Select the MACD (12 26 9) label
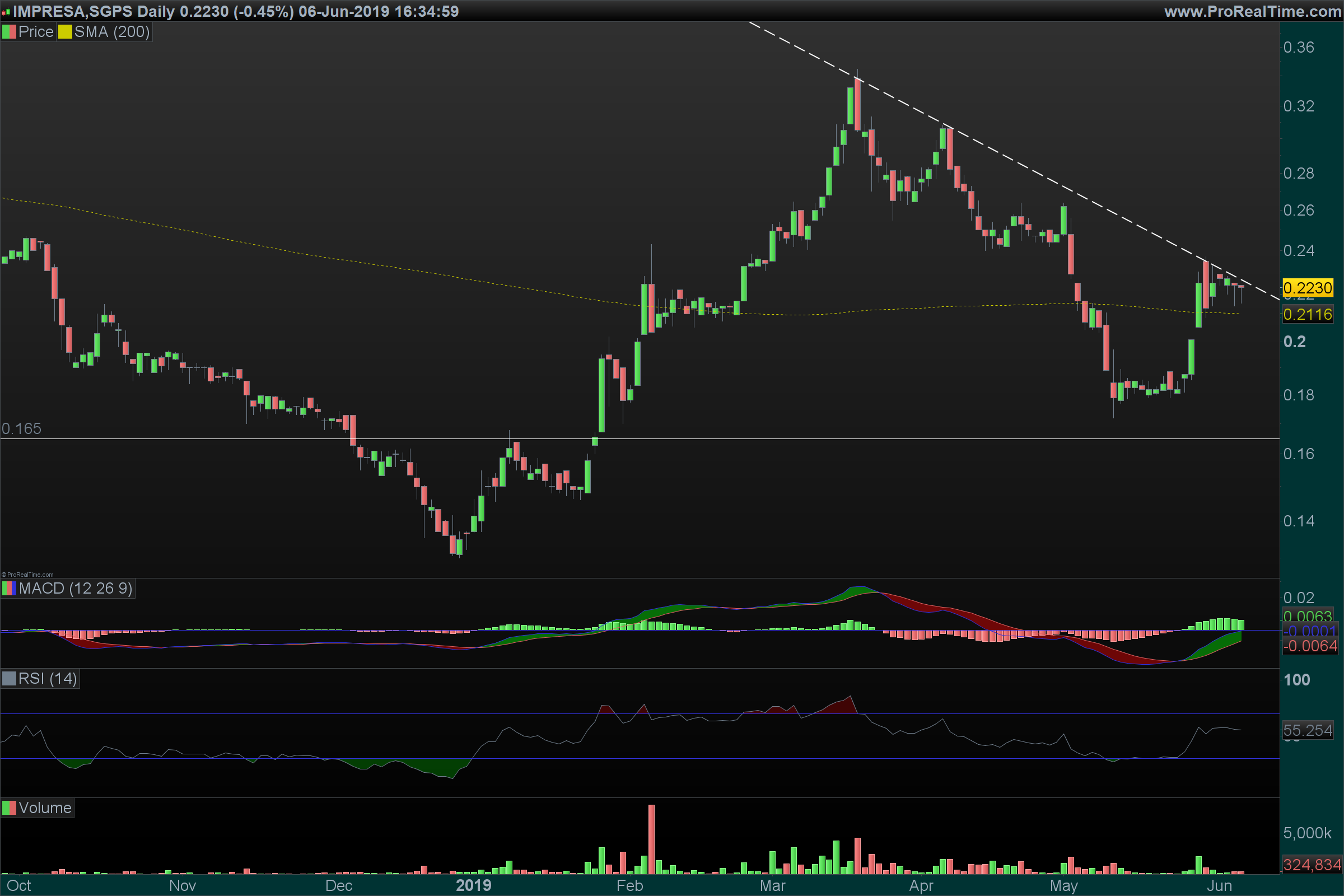The height and width of the screenshot is (896, 1344). click(76, 589)
